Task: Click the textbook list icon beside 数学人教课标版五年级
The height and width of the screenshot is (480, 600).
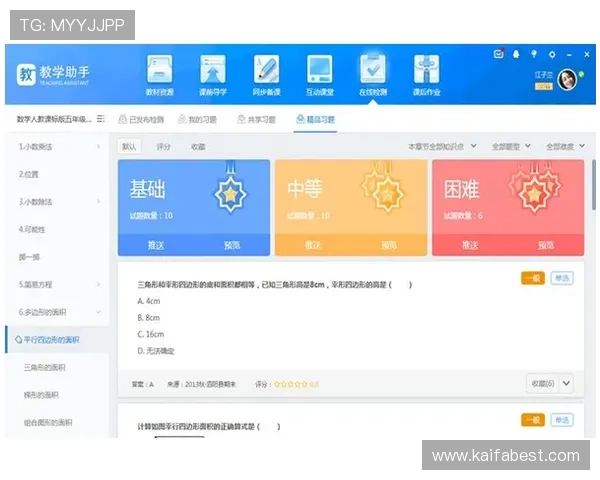Action: (x=100, y=119)
